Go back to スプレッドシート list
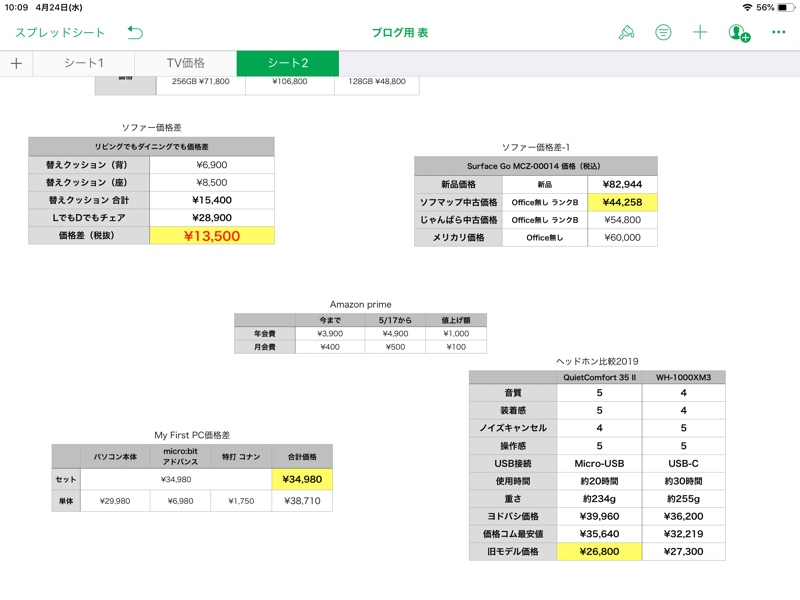 [x=60, y=33]
